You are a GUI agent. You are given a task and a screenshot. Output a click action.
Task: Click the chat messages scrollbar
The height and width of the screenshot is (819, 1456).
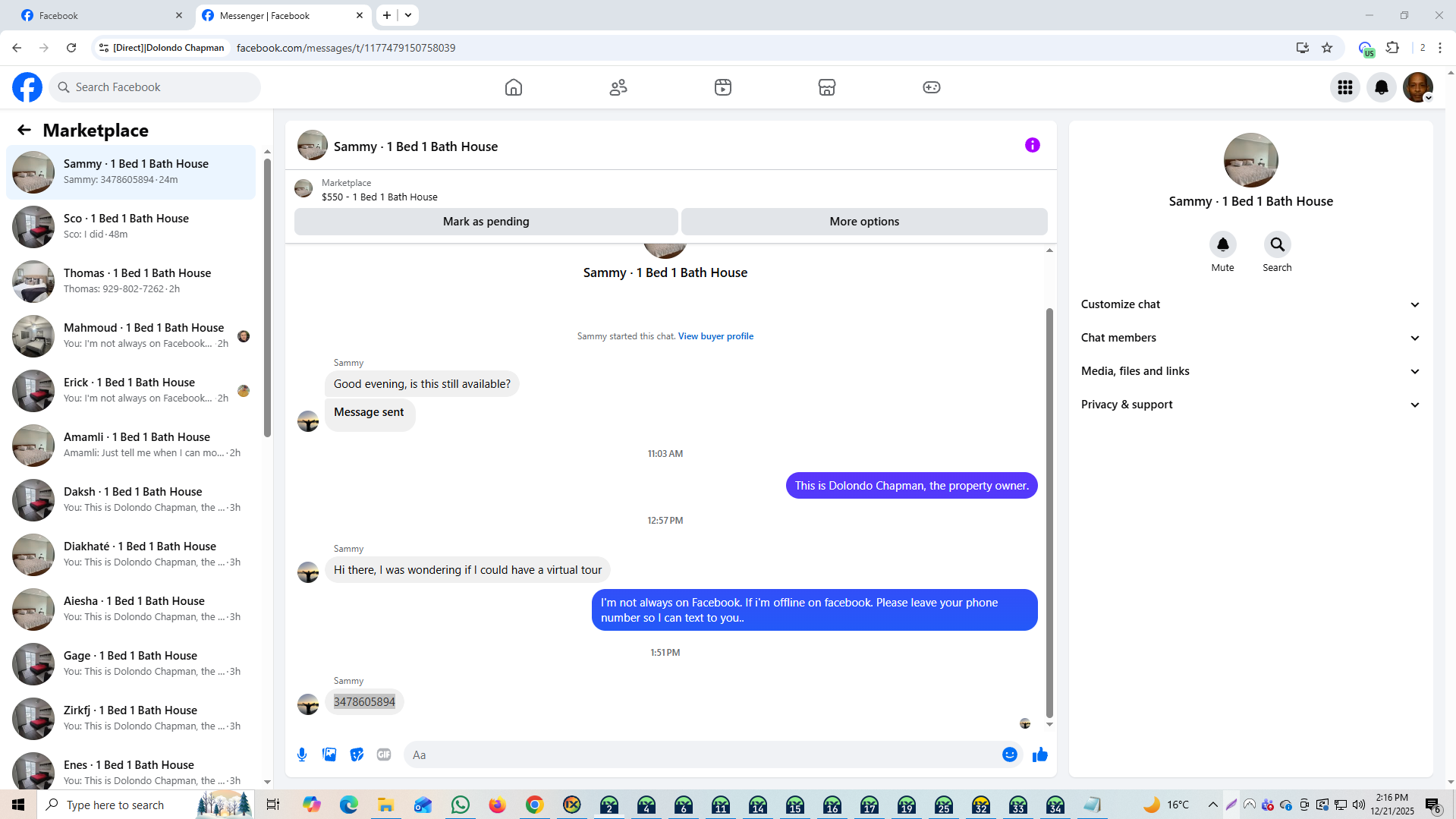pos(1049,512)
